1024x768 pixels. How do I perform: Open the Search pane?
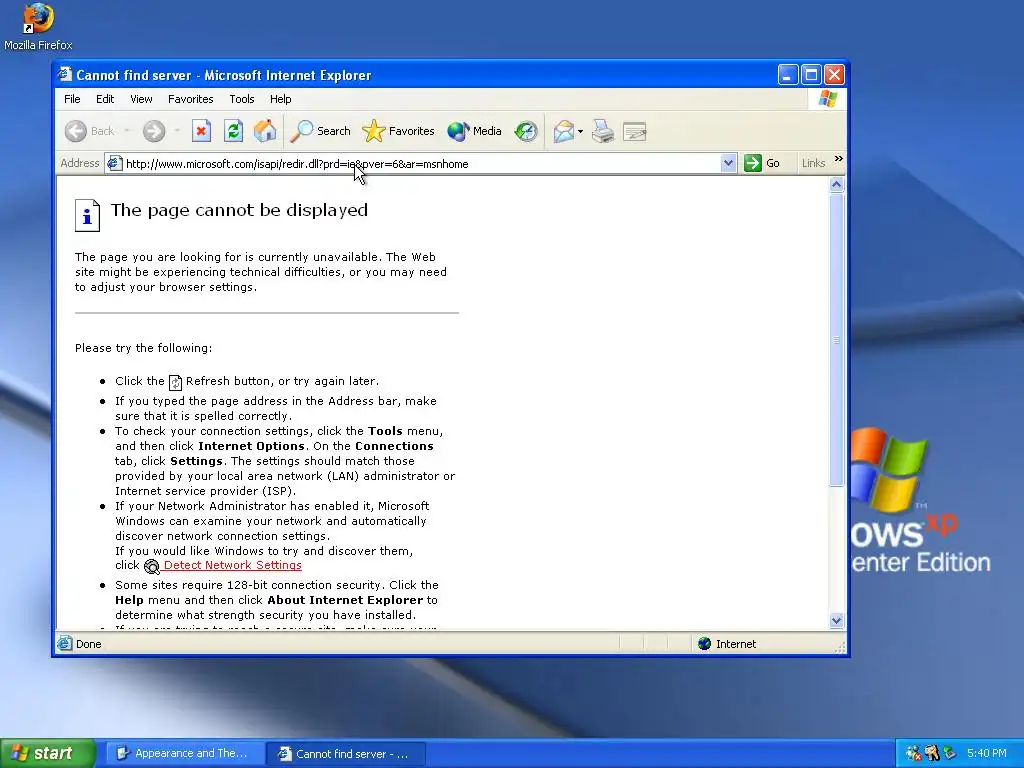(321, 131)
